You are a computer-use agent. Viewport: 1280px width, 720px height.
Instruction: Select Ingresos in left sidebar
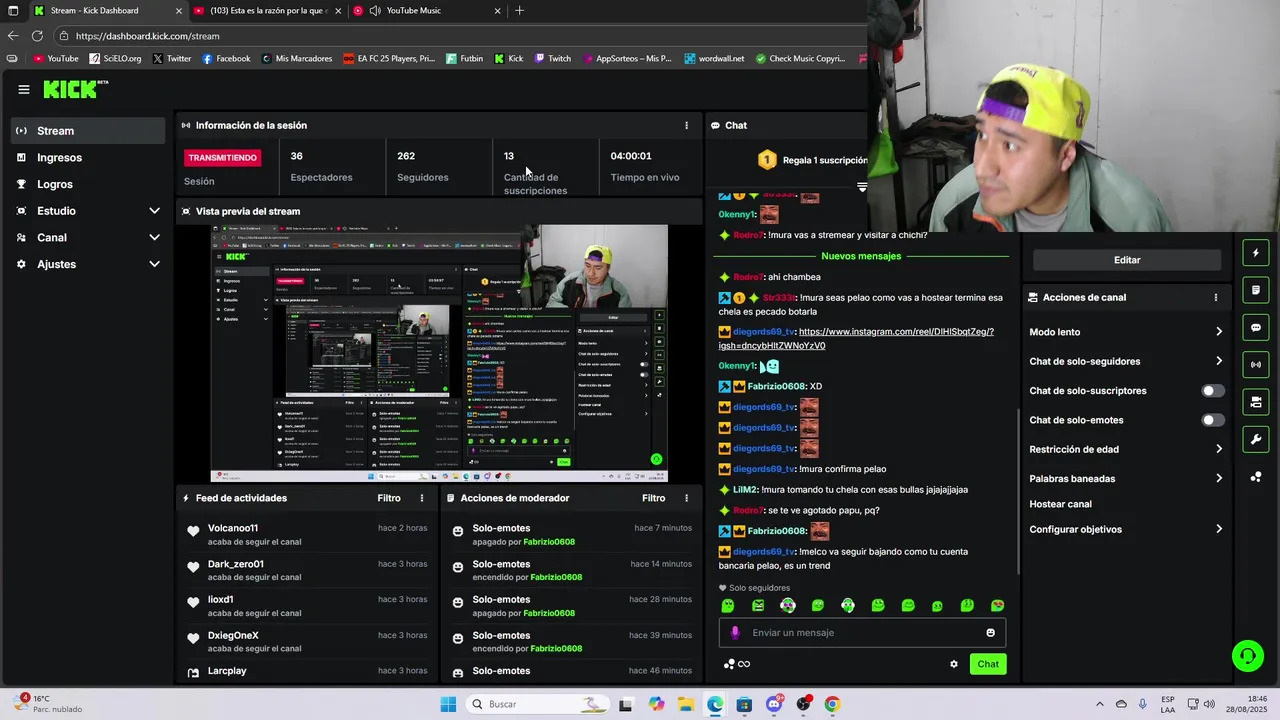88,158
